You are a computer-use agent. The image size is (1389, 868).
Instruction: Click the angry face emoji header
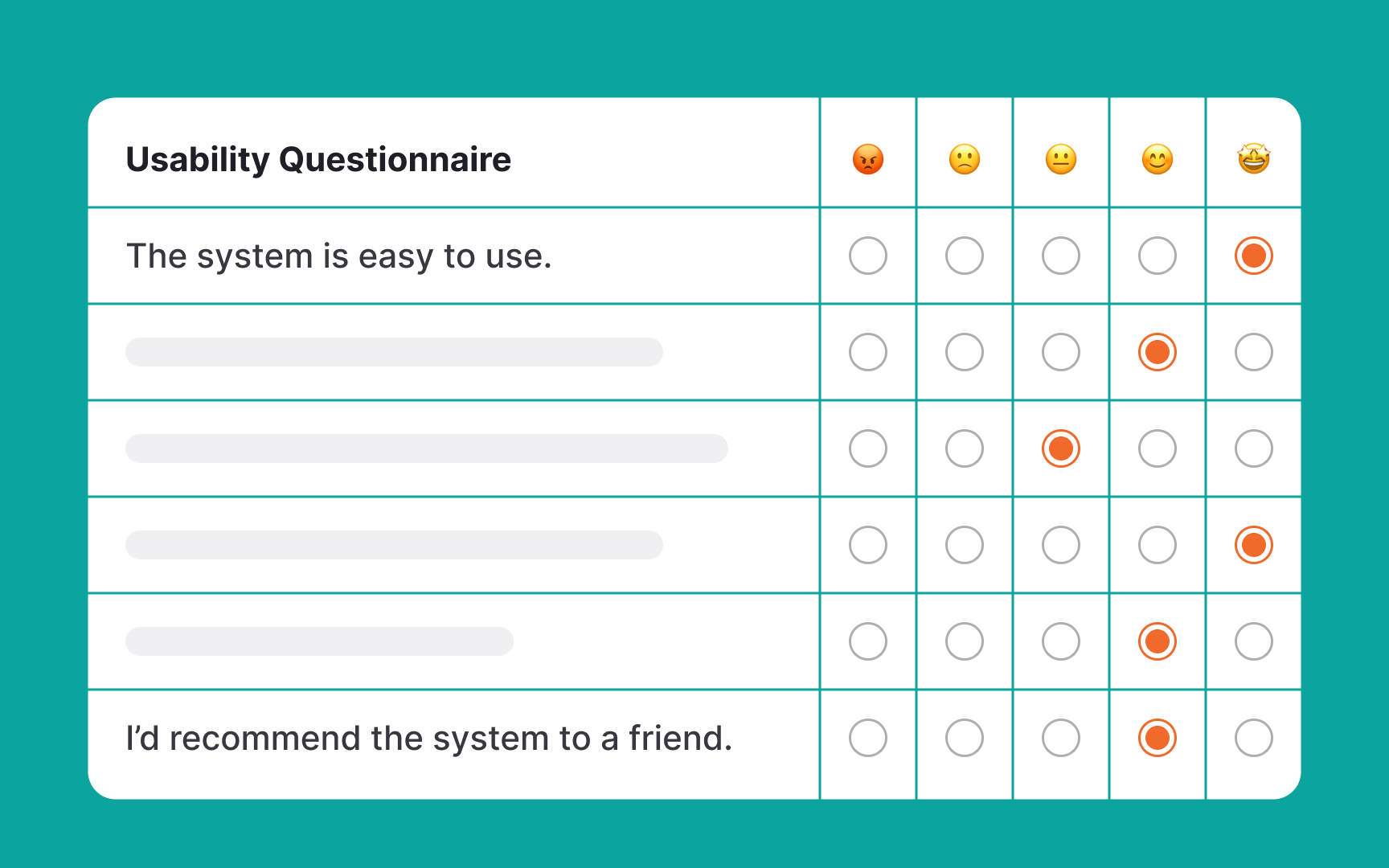(867, 158)
